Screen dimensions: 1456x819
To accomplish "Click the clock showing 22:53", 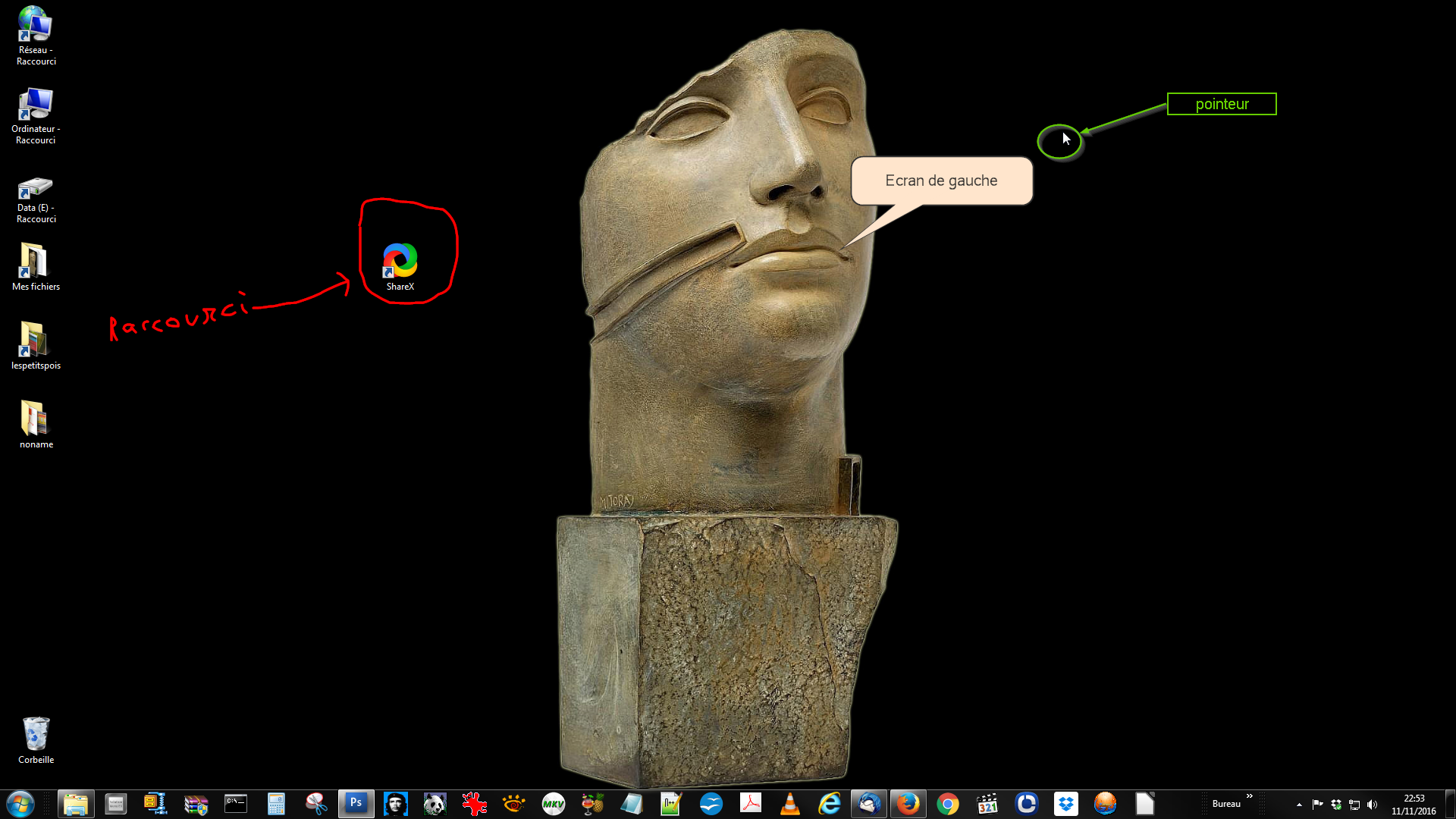I will pos(1414,804).
